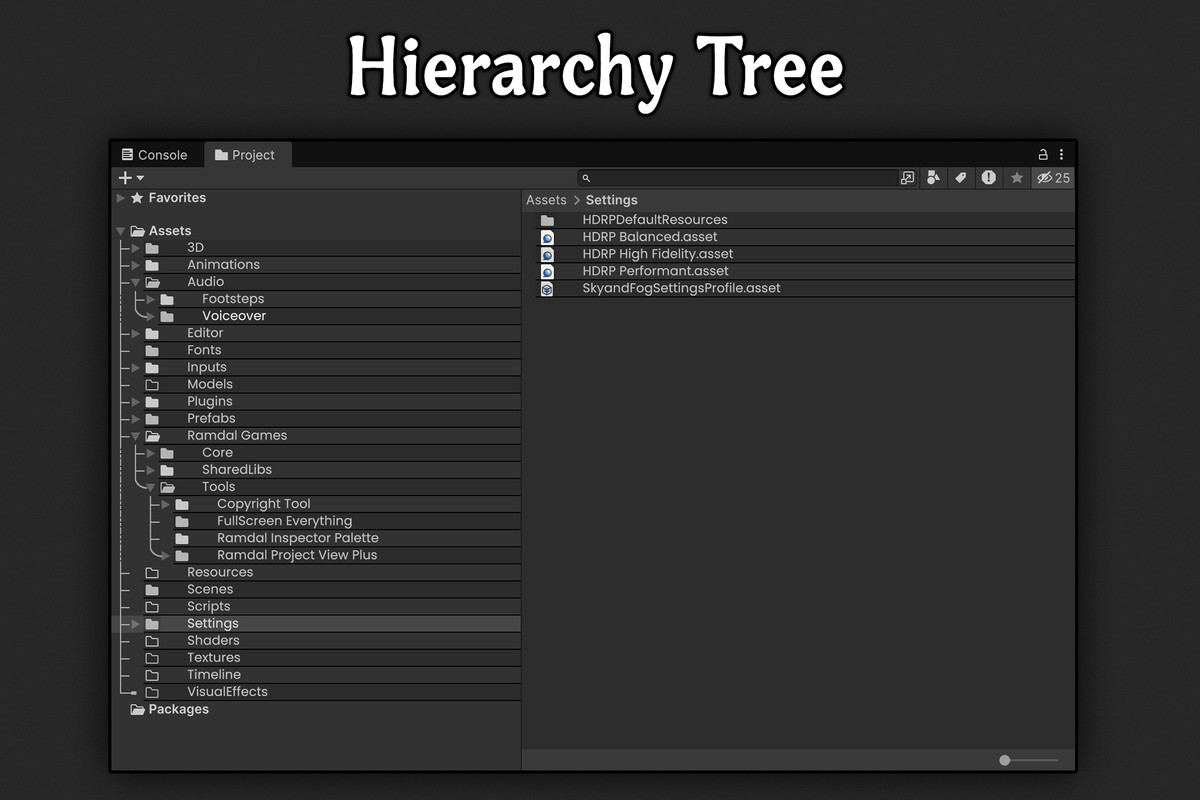
Task: Open the Project panel kebab menu
Action: 1062,154
